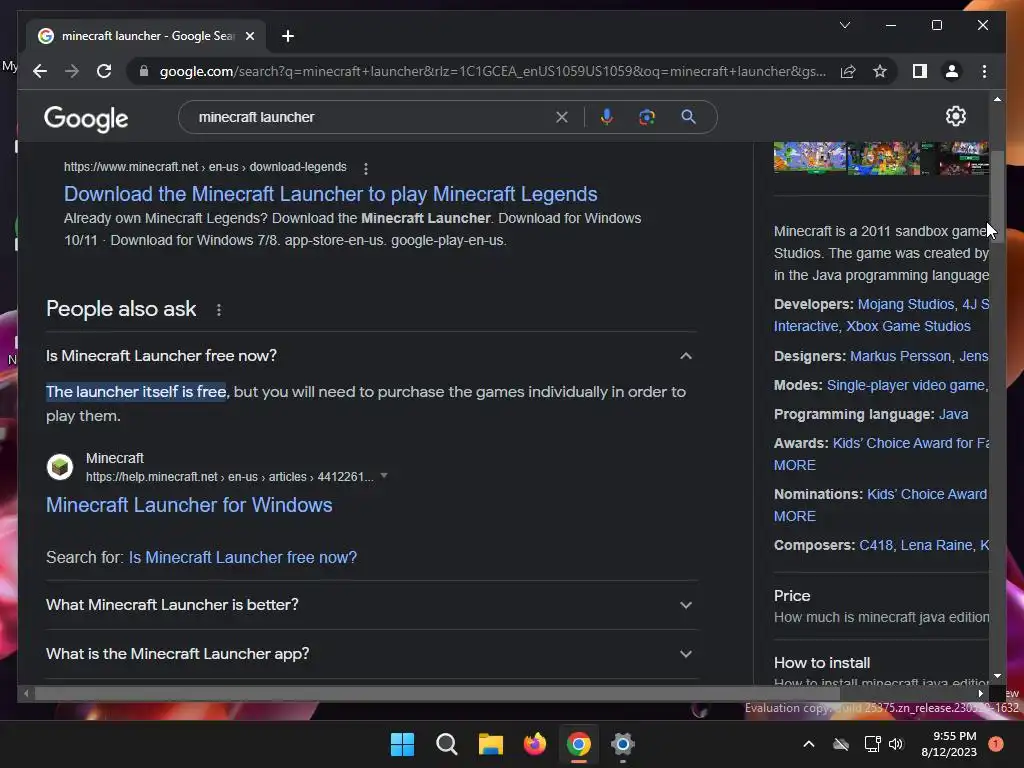Image resolution: width=1024 pixels, height=768 pixels.
Task: Share this page via the share icon
Action: [848, 71]
